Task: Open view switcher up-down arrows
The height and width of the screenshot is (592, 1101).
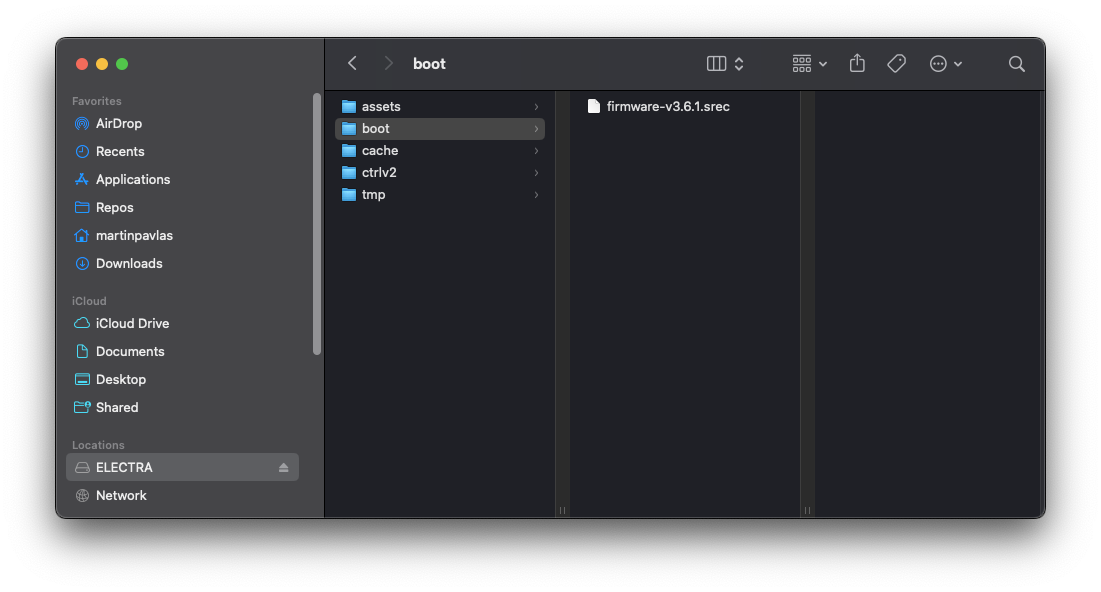Action: click(x=739, y=64)
